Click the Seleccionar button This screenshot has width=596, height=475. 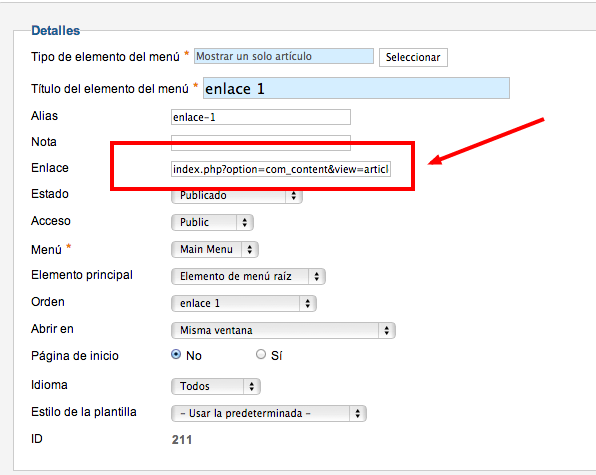[x=413, y=57]
